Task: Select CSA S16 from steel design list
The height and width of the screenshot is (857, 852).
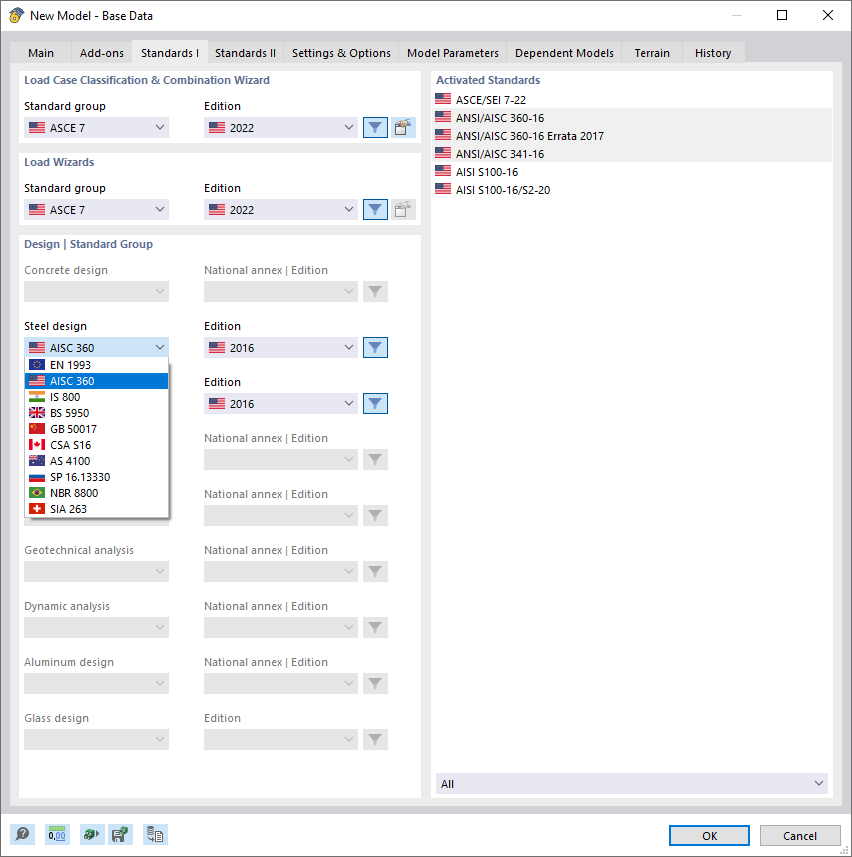Action: click(x=97, y=445)
